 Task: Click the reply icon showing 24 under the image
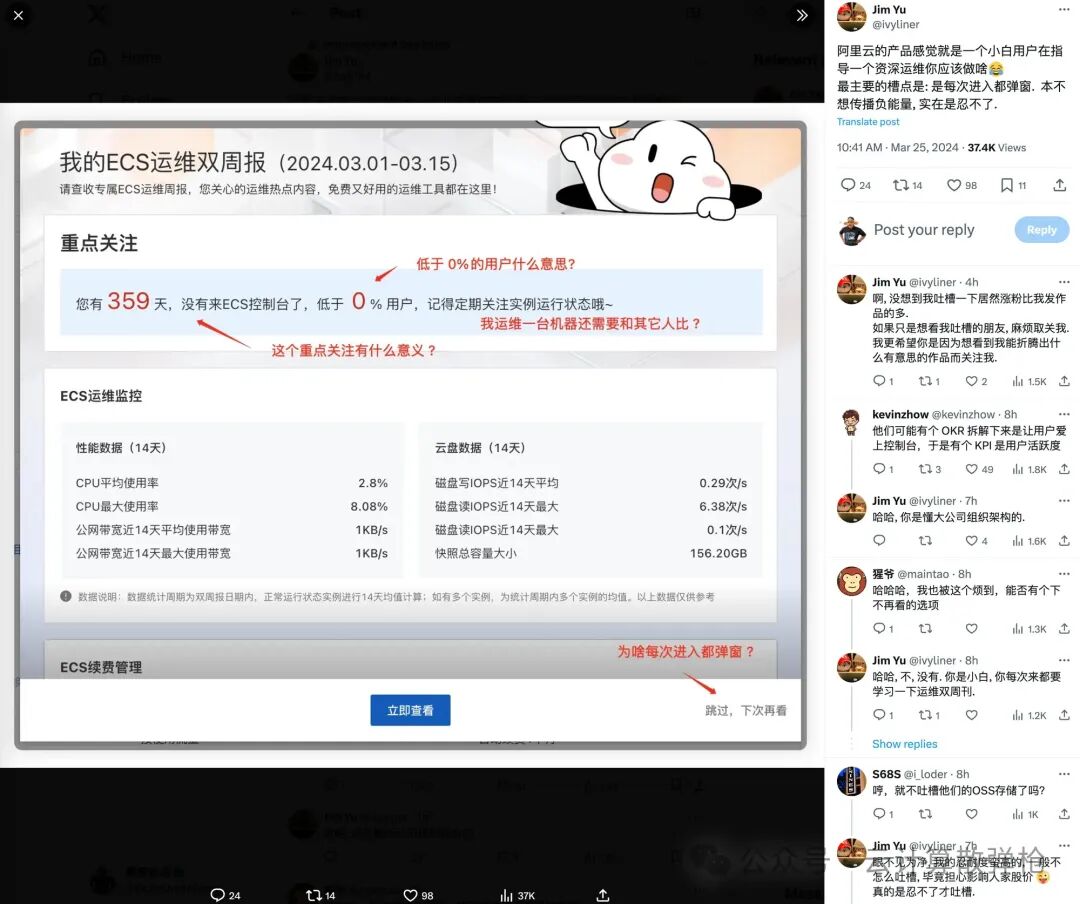[x=225, y=895]
